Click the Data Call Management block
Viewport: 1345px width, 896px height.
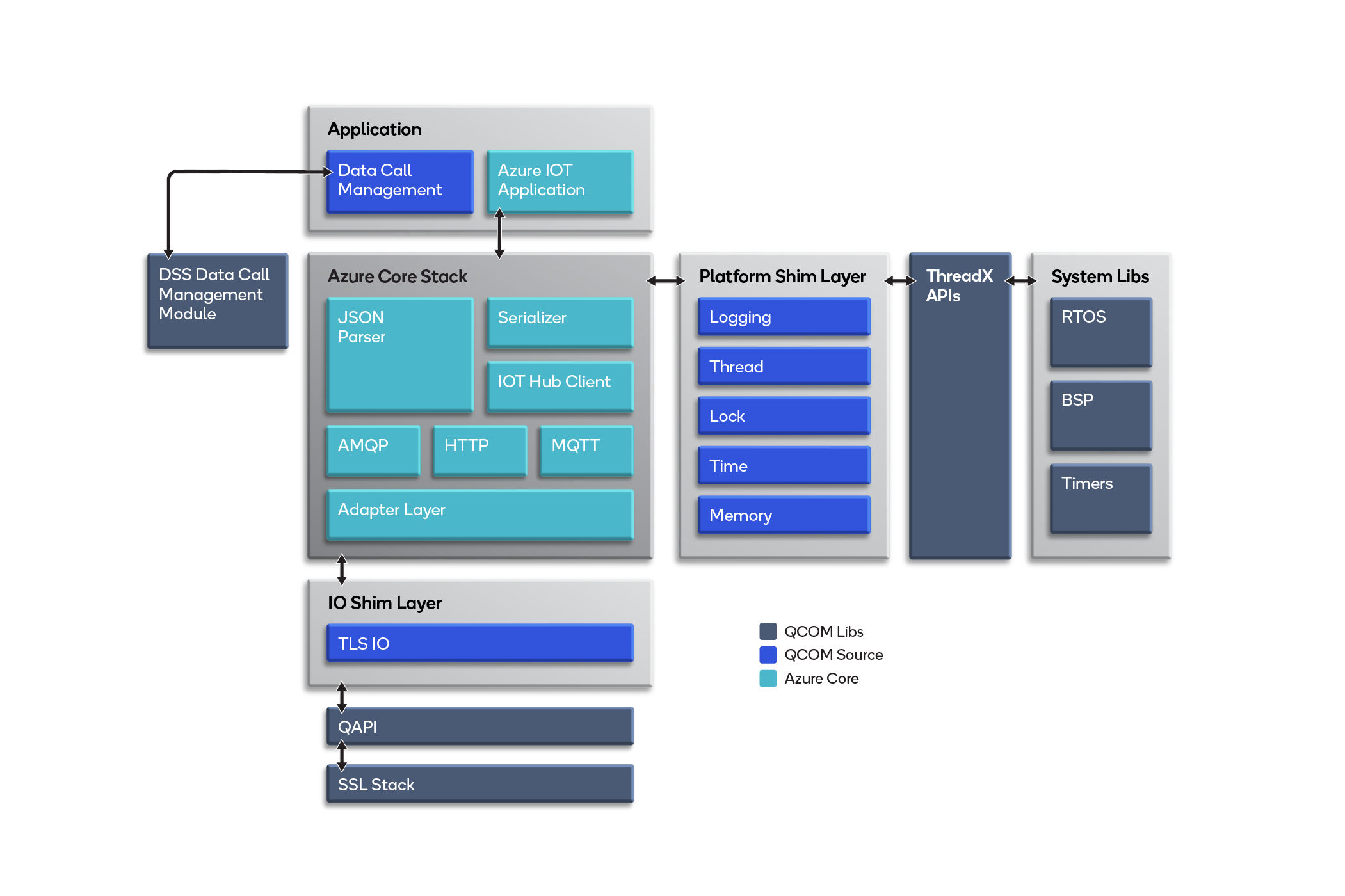tap(400, 182)
